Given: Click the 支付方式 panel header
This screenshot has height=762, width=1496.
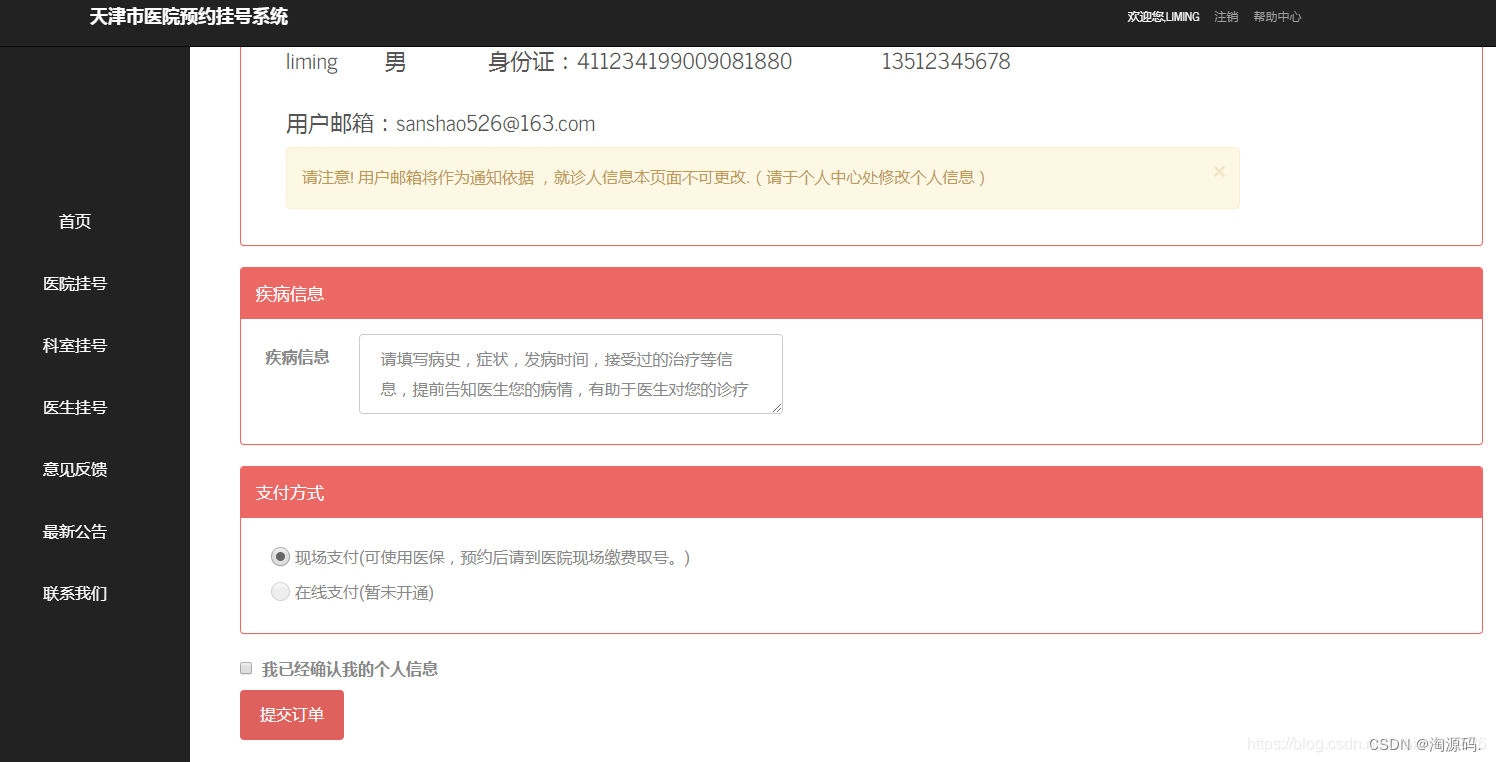Looking at the screenshot, I should click(x=861, y=492).
